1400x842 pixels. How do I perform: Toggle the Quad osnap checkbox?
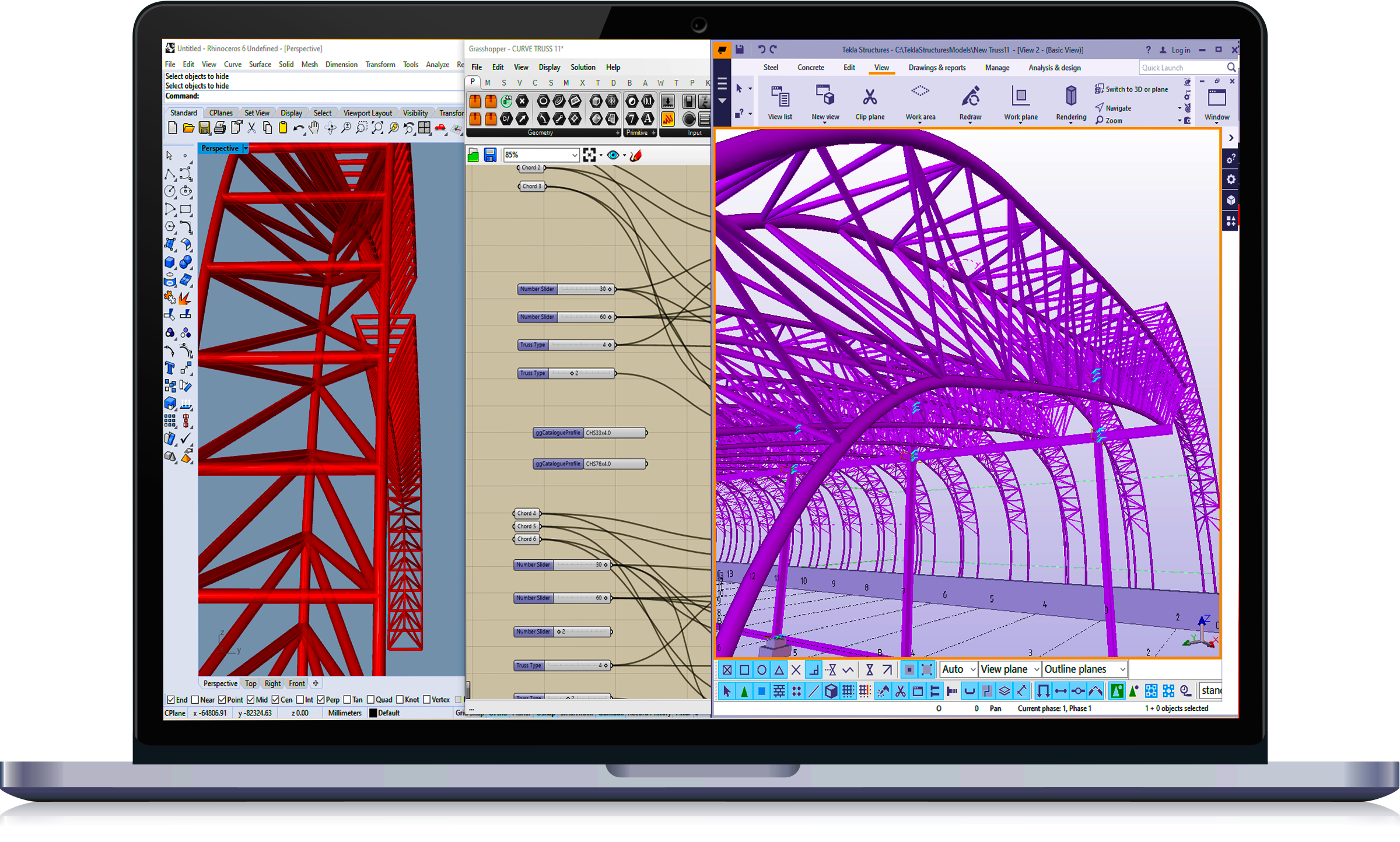point(370,700)
